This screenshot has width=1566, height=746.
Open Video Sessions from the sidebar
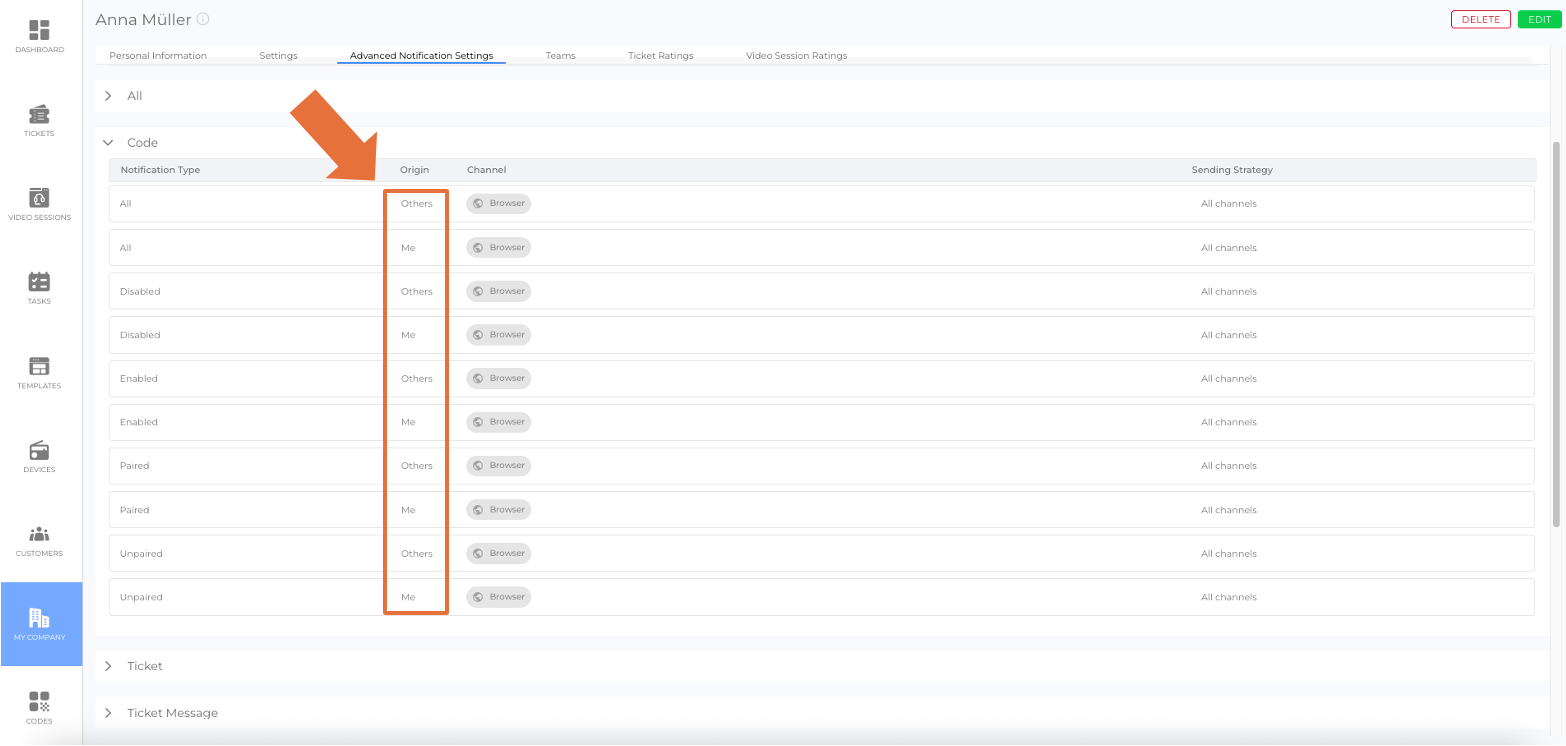pyautogui.click(x=40, y=198)
